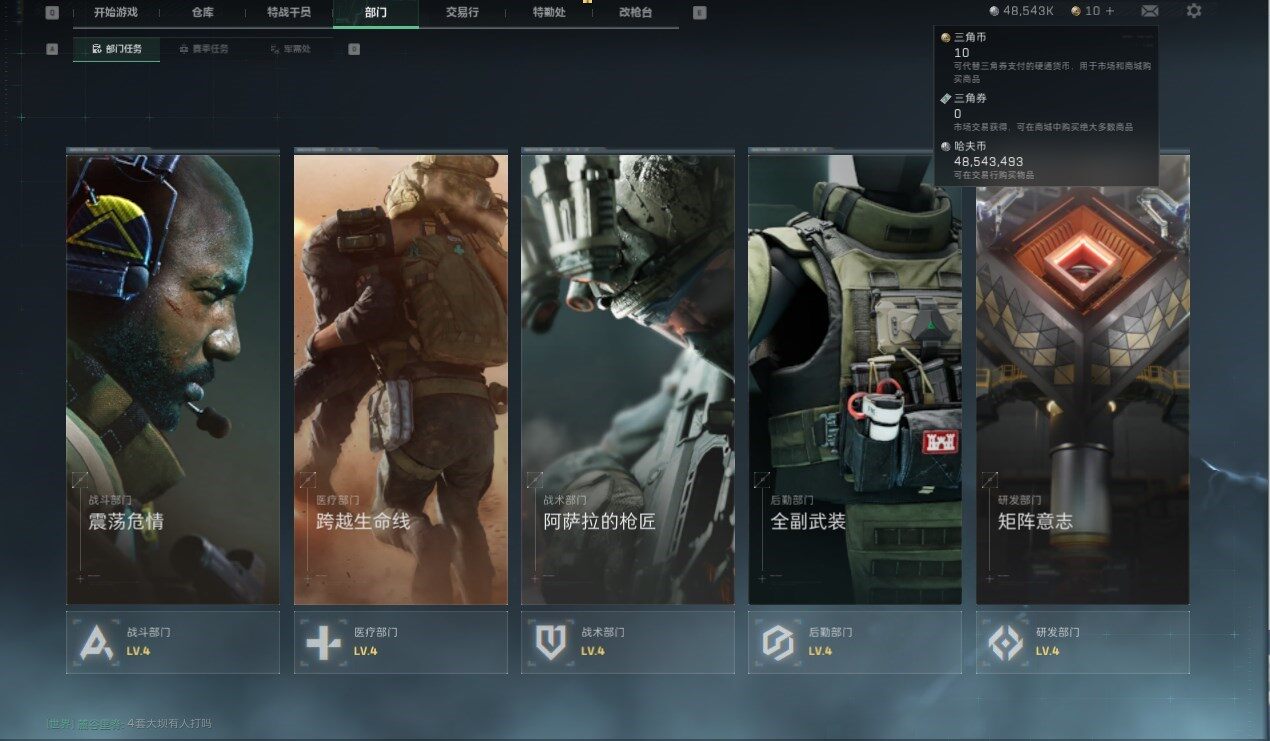
Task: Click the 三角币 gold coin icon in the tooltip
Action: point(945,37)
